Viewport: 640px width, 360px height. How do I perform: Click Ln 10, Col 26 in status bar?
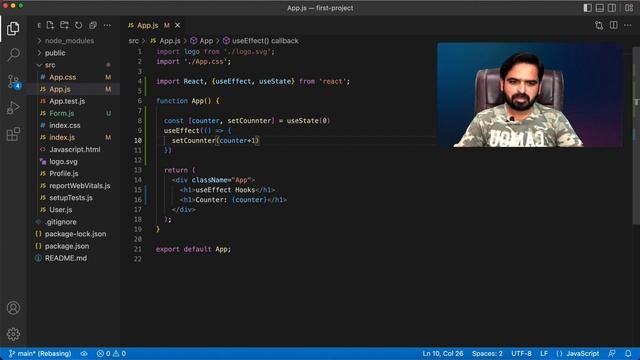(443, 353)
